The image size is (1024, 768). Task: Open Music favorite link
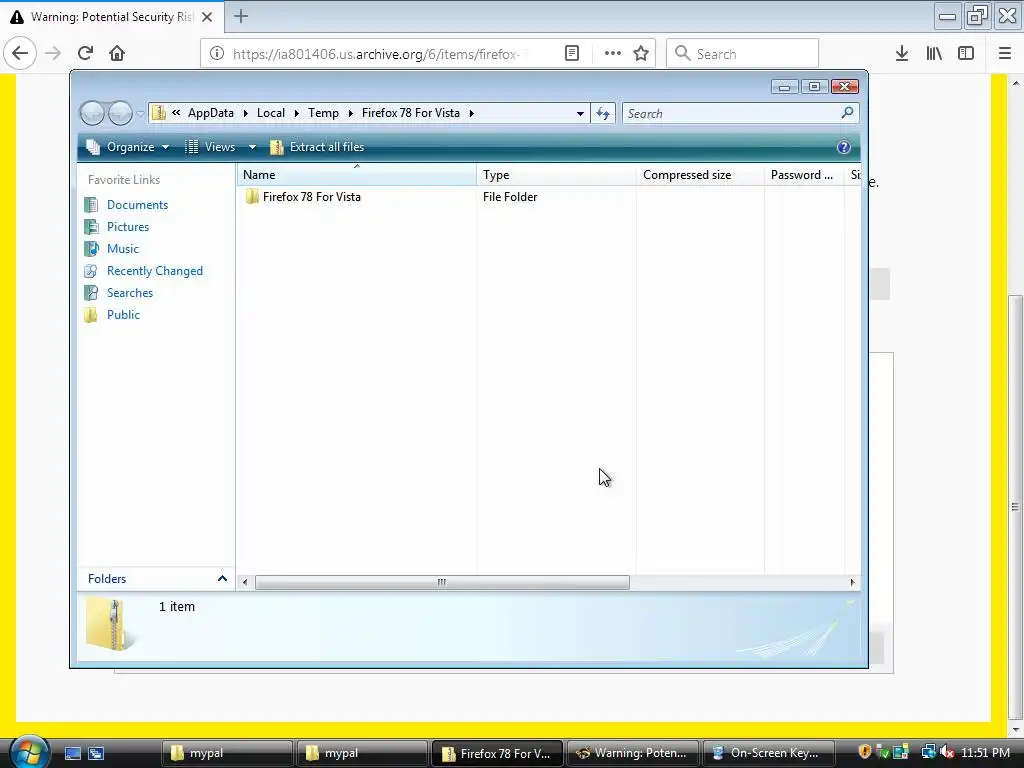point(123,249)
